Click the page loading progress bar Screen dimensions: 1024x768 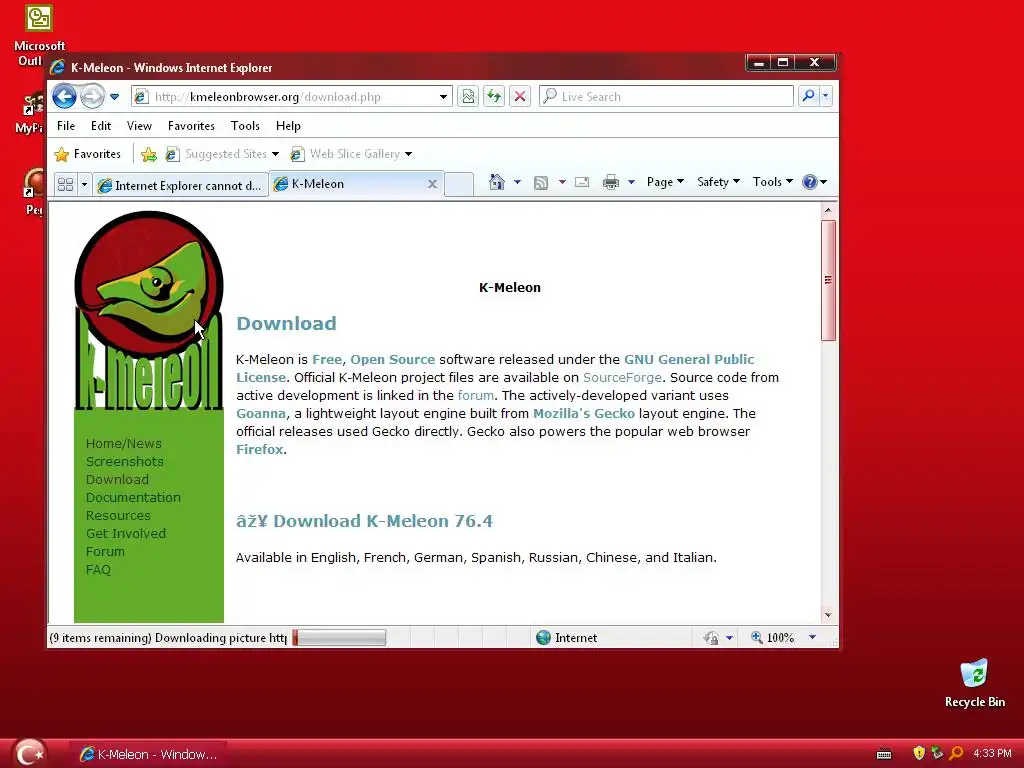[x=339, y=638]
